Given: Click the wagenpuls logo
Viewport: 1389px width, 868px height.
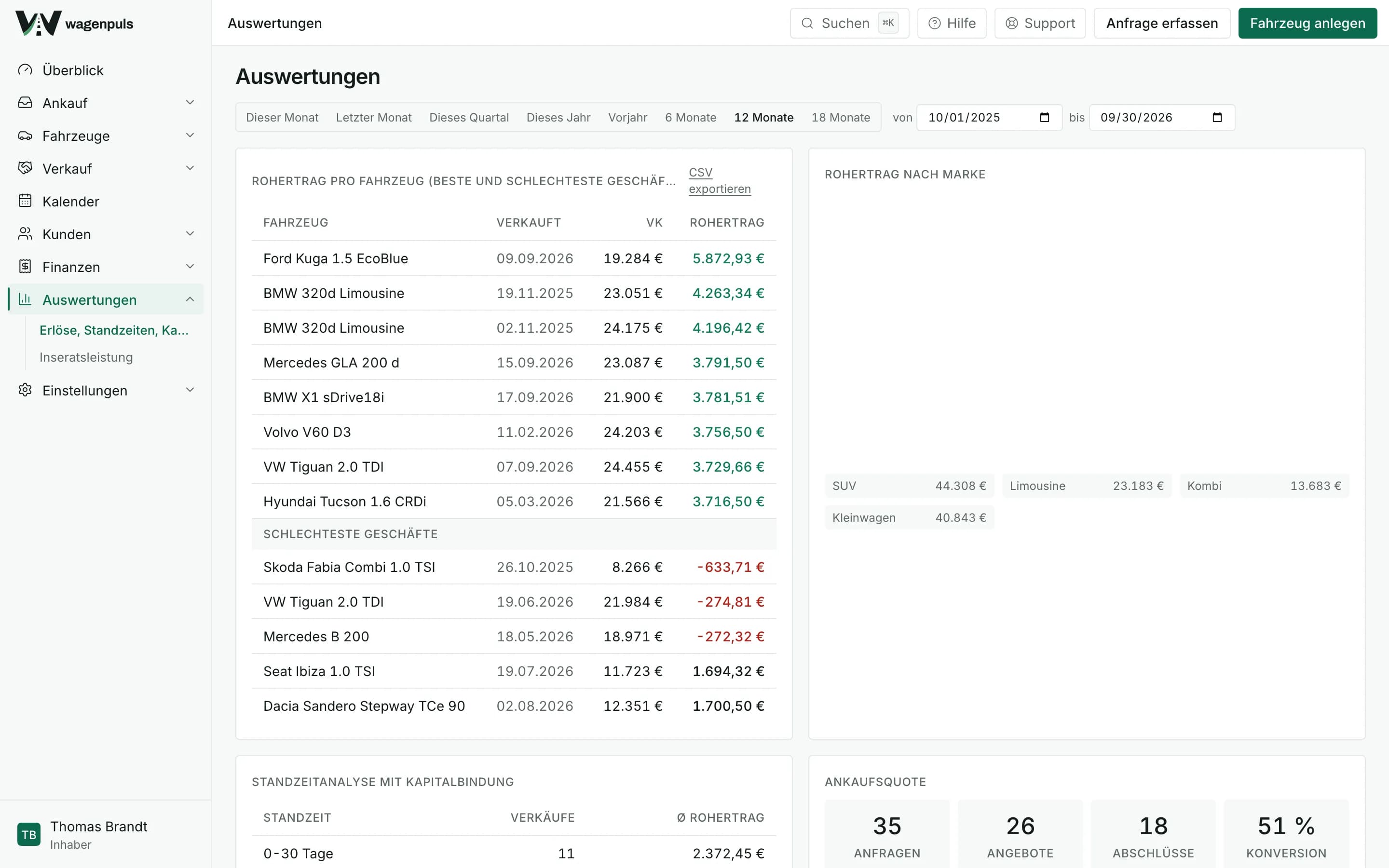Looking at the screenshot, I should 75,23.
